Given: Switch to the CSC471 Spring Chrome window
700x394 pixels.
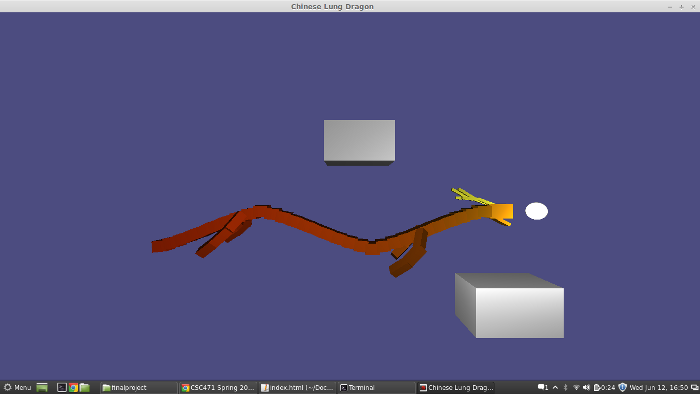Looking at the screenshot, I should tap(218, 387).
